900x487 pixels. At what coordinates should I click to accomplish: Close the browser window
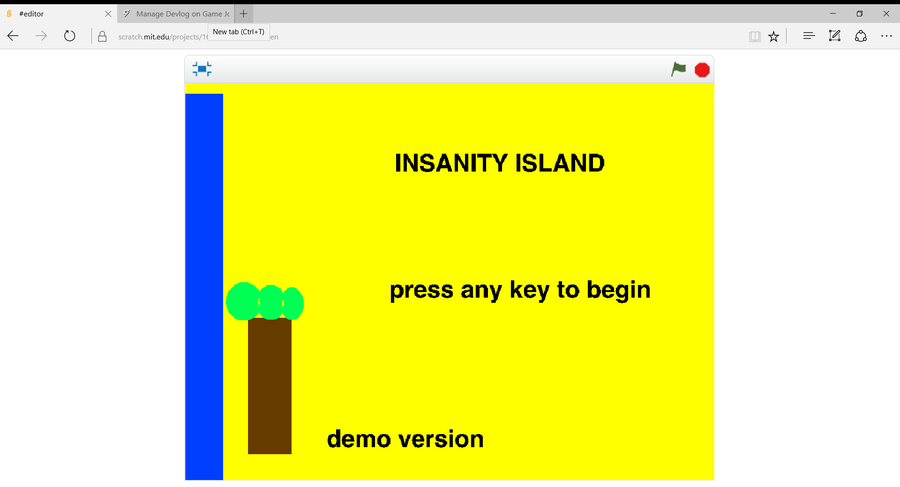[886, 14]
